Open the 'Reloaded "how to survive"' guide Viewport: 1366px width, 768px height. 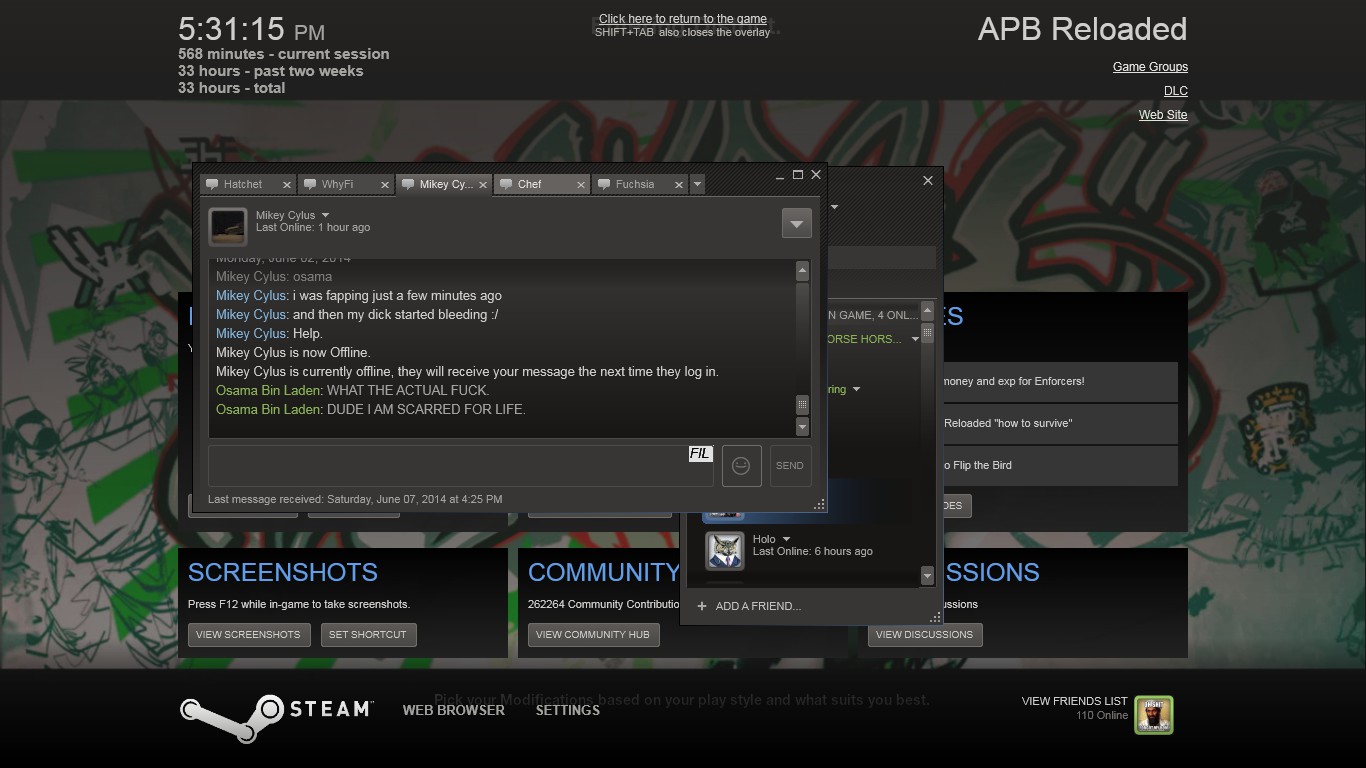point(1060,424)
